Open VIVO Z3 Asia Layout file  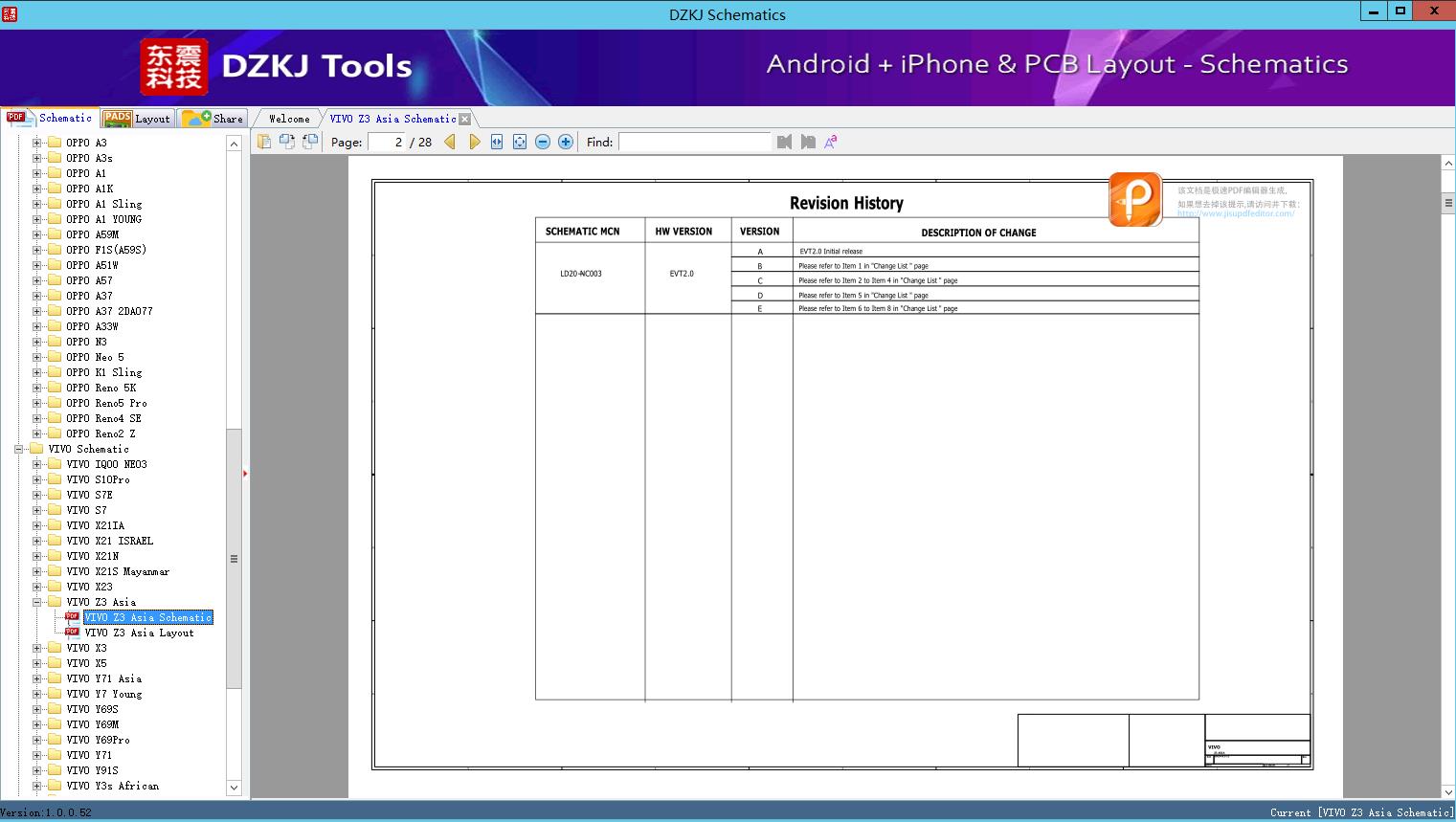[x=139, y=633]
